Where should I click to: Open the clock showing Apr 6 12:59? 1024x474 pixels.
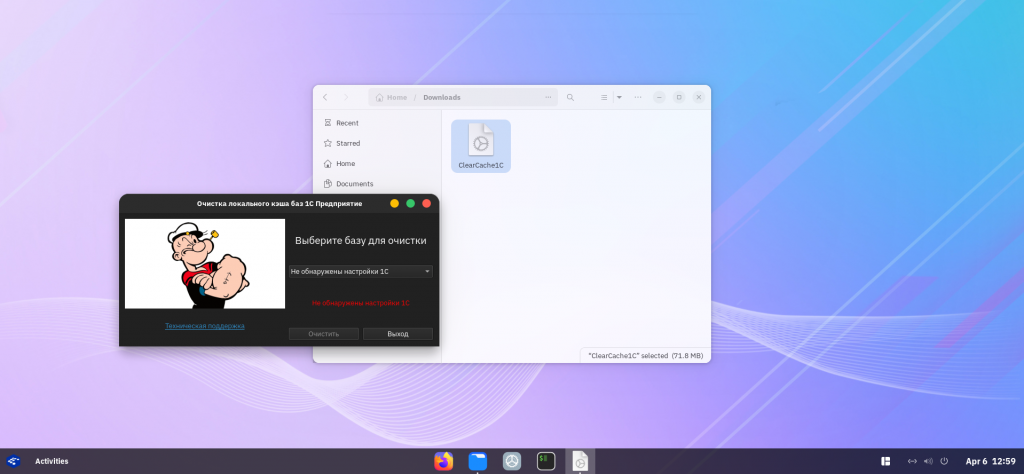[x=991, y=461]
